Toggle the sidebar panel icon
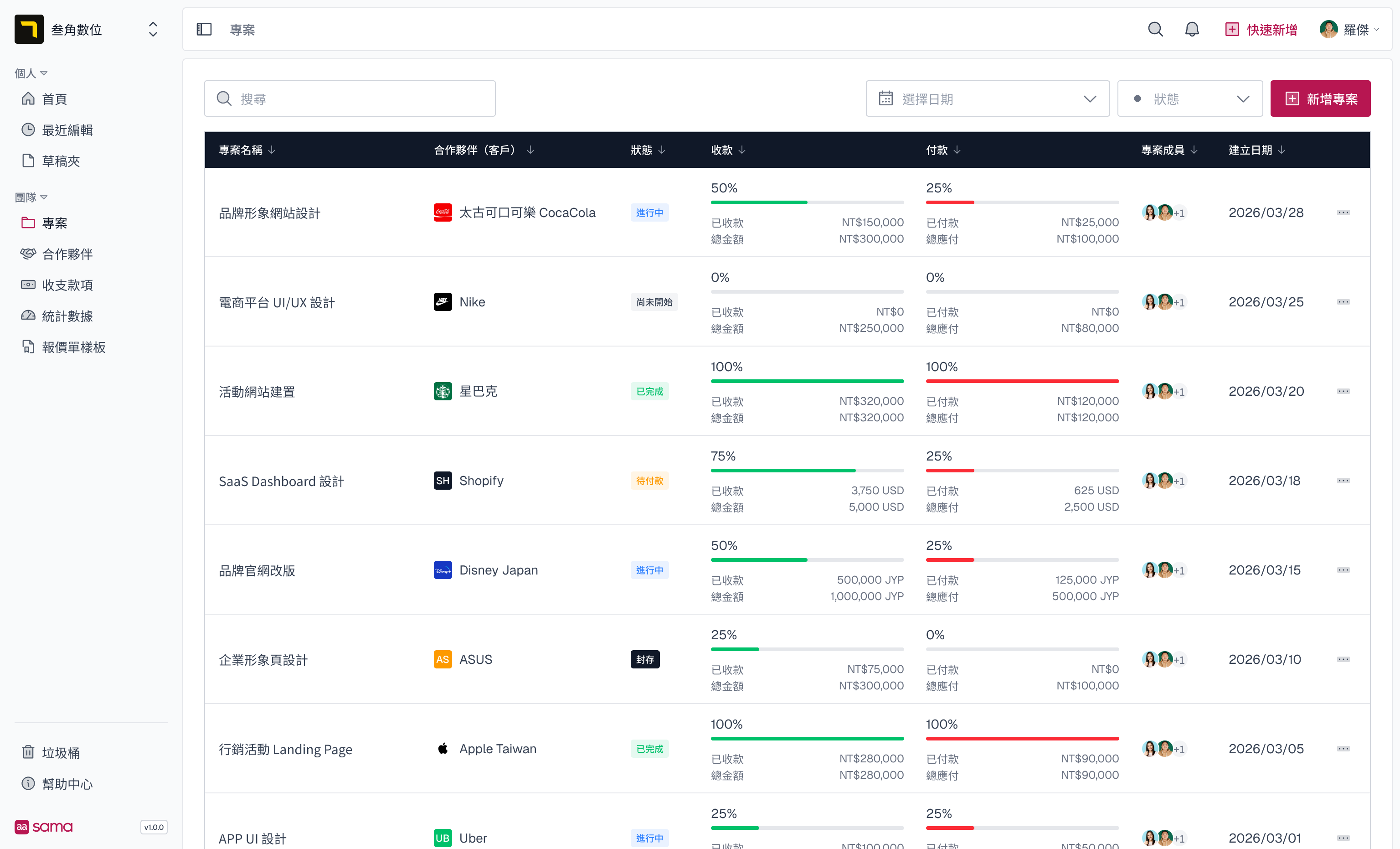This screenshot has height=849, width=1400. click(x=204, y=30)
